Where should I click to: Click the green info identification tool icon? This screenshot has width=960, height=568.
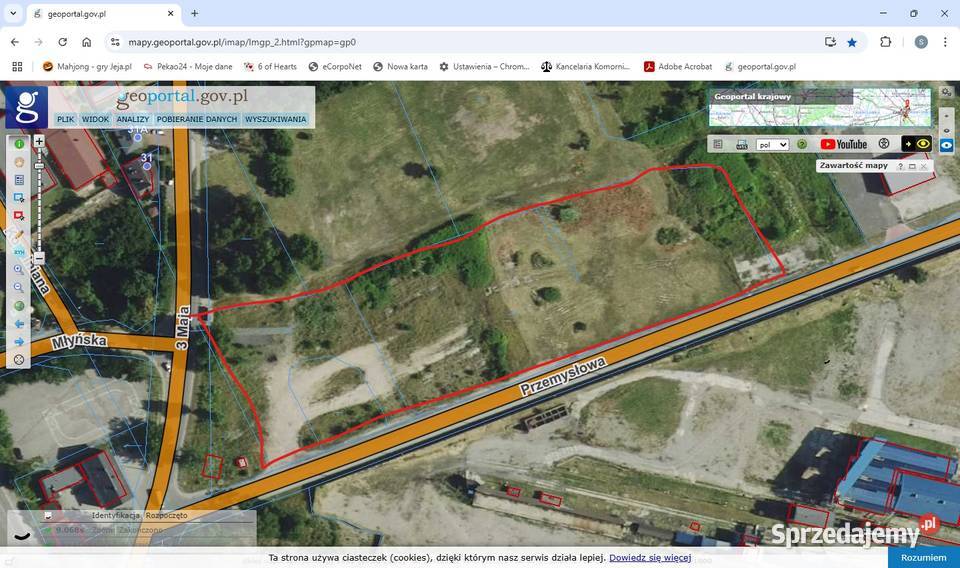click(19, 144)
